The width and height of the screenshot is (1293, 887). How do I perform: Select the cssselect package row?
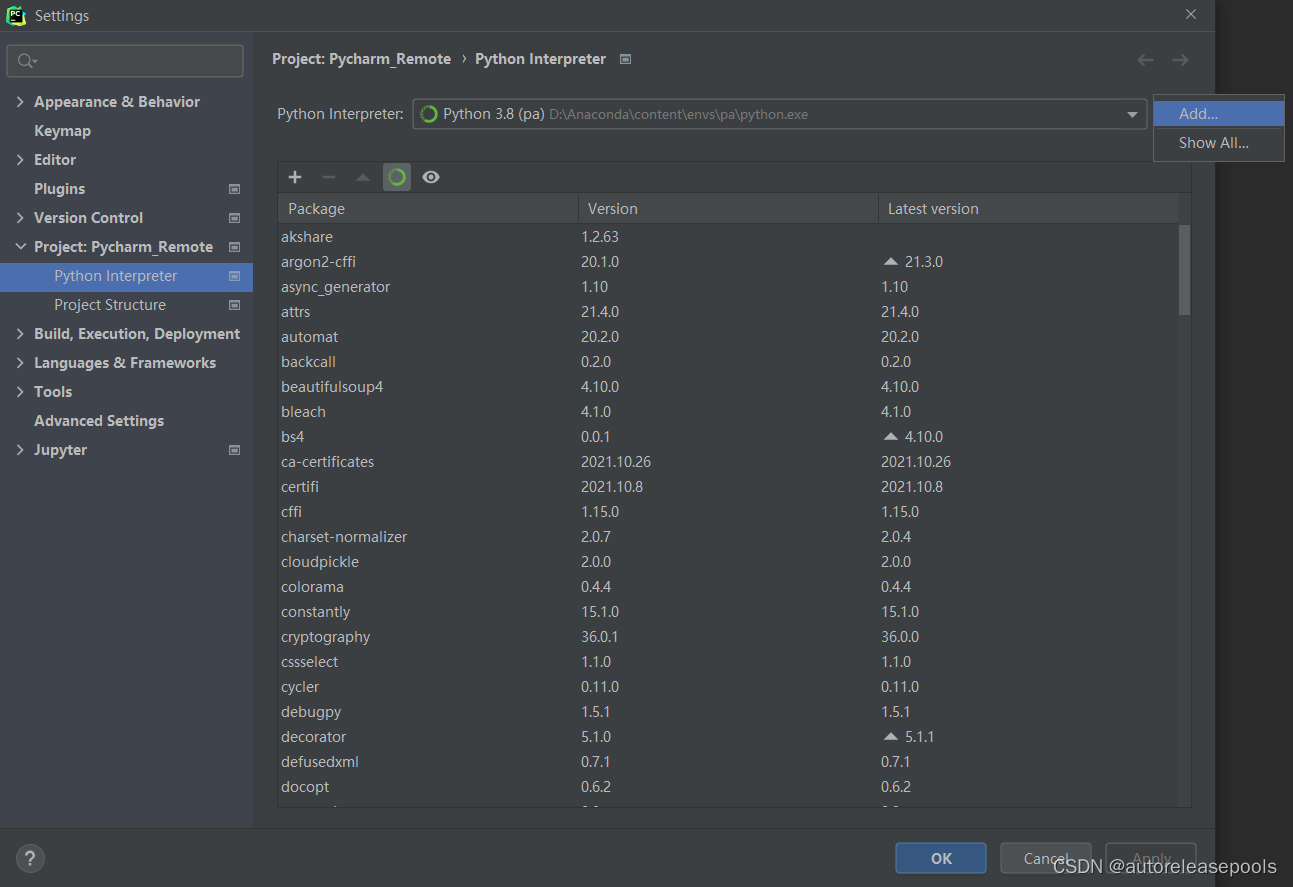point(728,662)
